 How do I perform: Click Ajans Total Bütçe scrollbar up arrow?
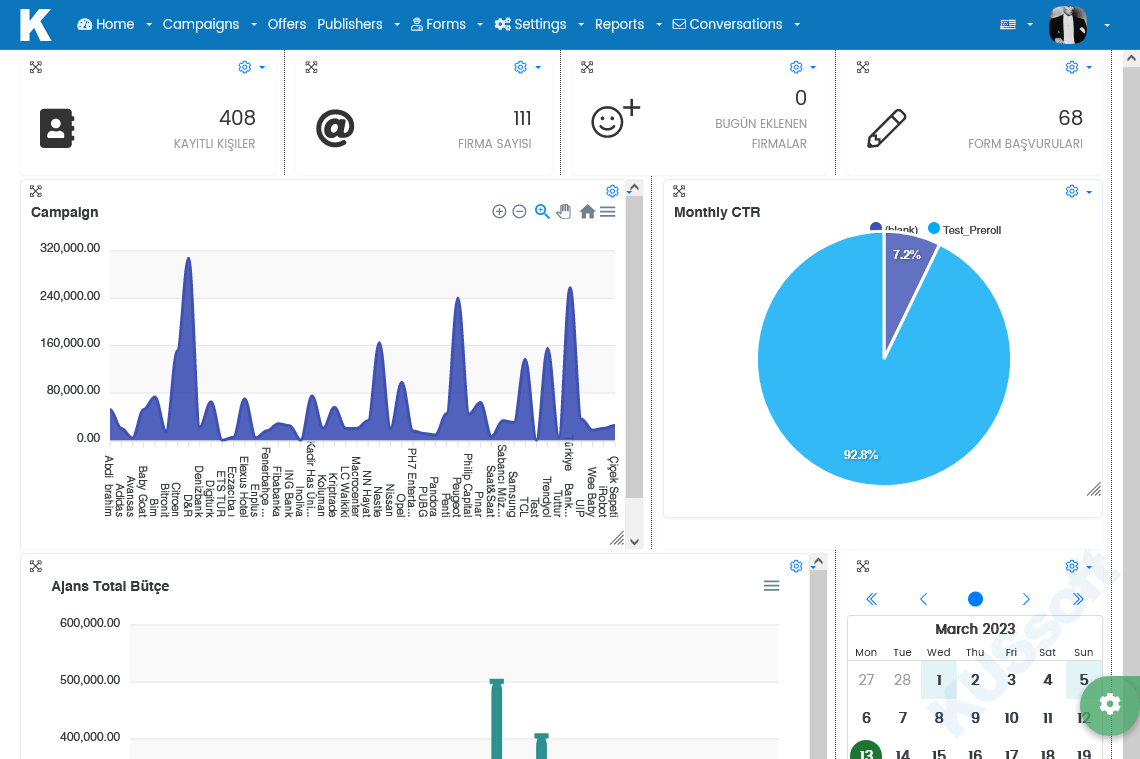click(x=818, y=562)
